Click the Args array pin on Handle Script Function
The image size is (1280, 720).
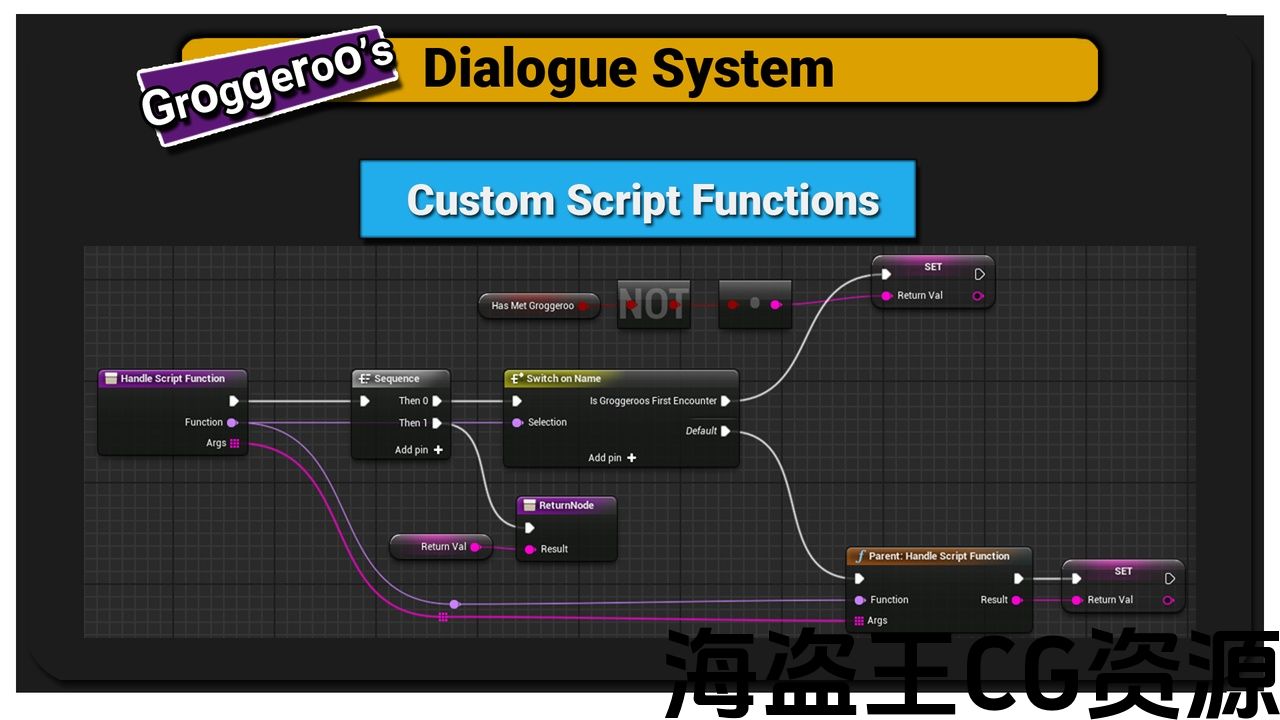coord(235,443)
